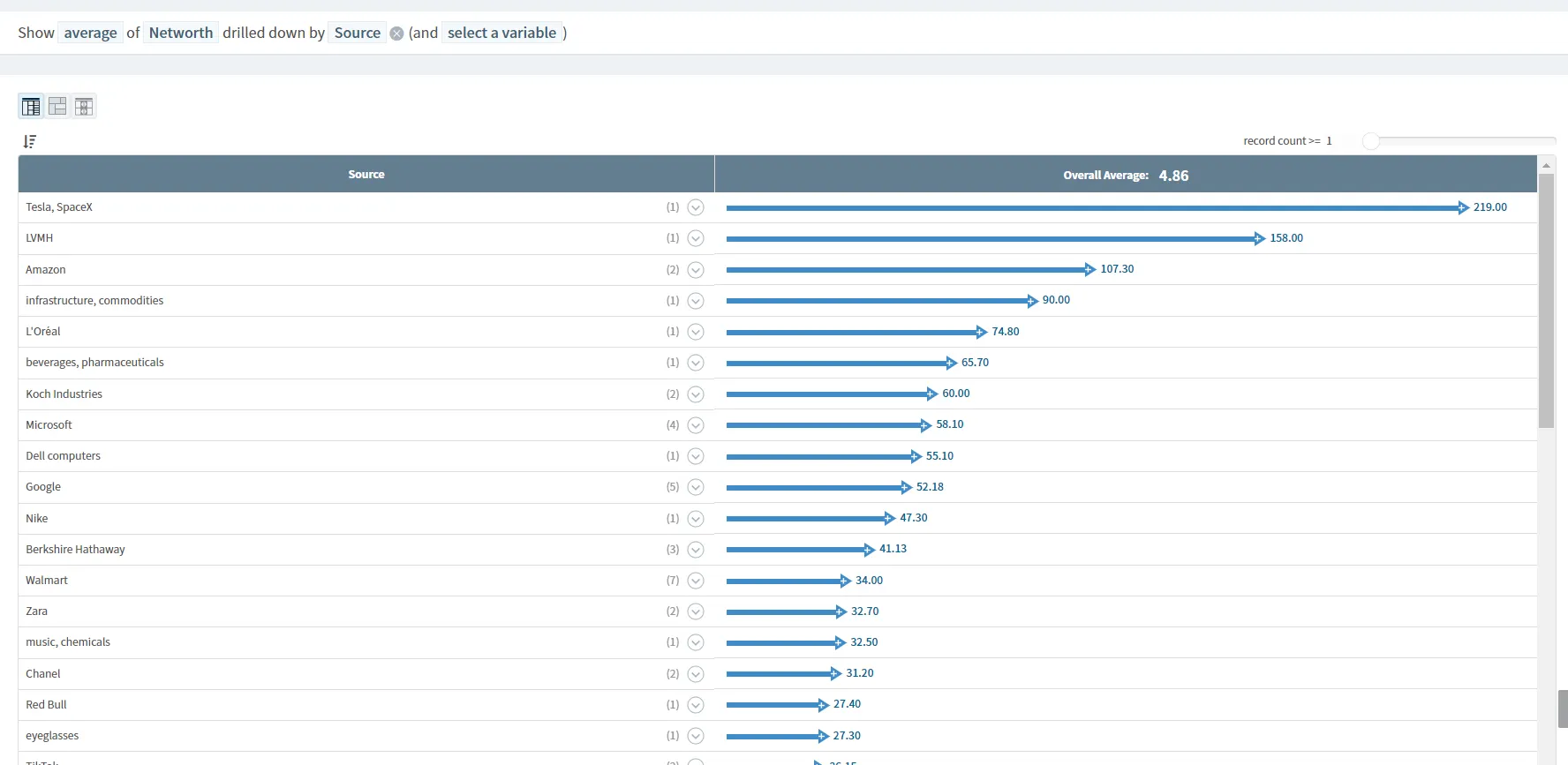Switch to the second table layout icon
Viewport: 1568px width, 765px height.
click(57, 107)
